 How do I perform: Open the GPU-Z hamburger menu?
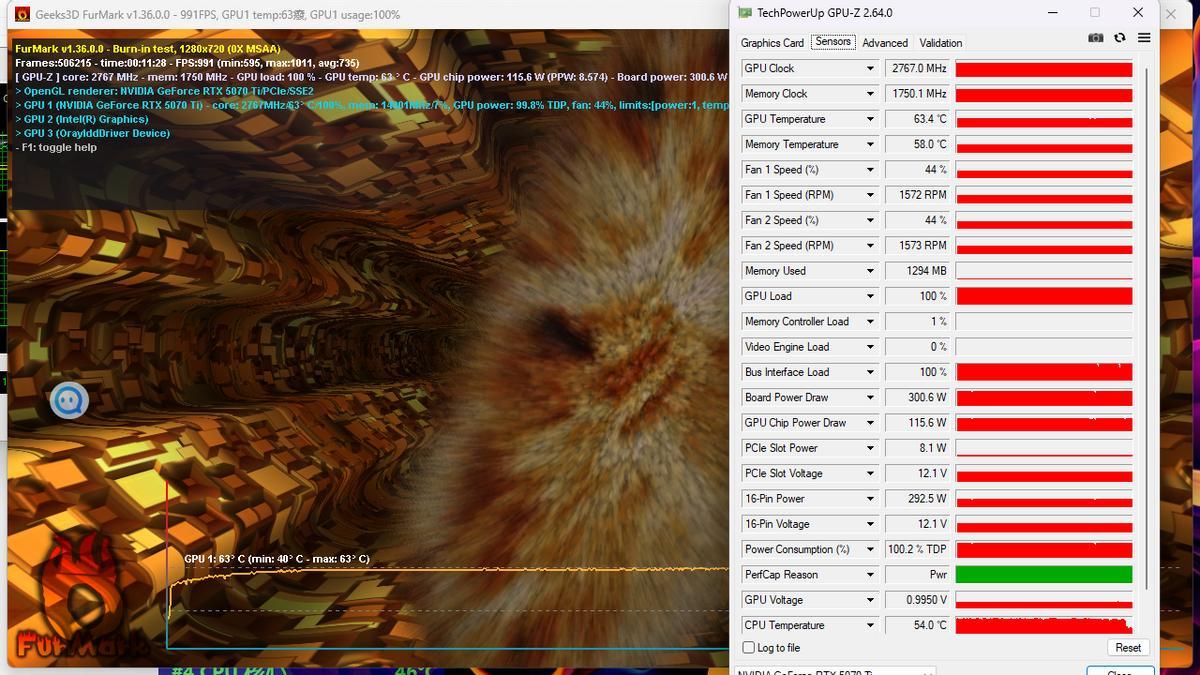1144,38
